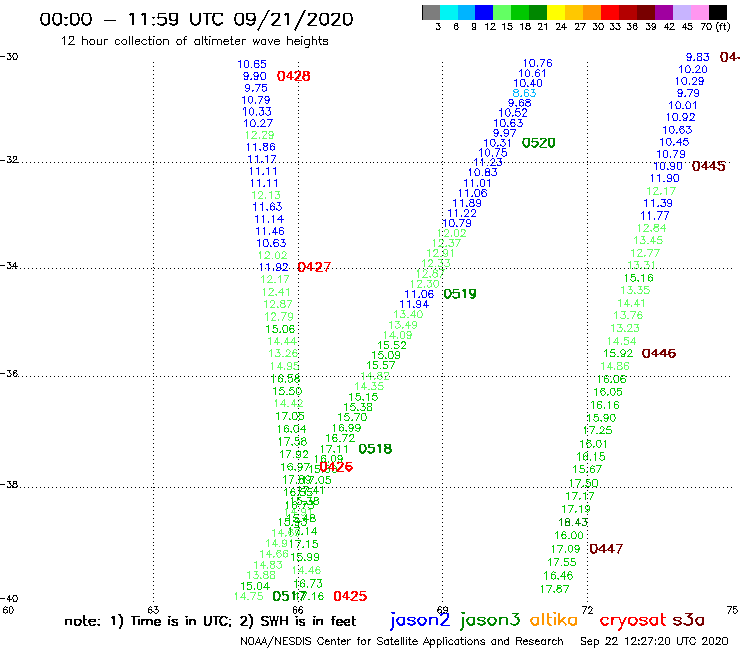Click the black over-70 ft legend swatch
The image size is (740, 650).
pos(717,12)
